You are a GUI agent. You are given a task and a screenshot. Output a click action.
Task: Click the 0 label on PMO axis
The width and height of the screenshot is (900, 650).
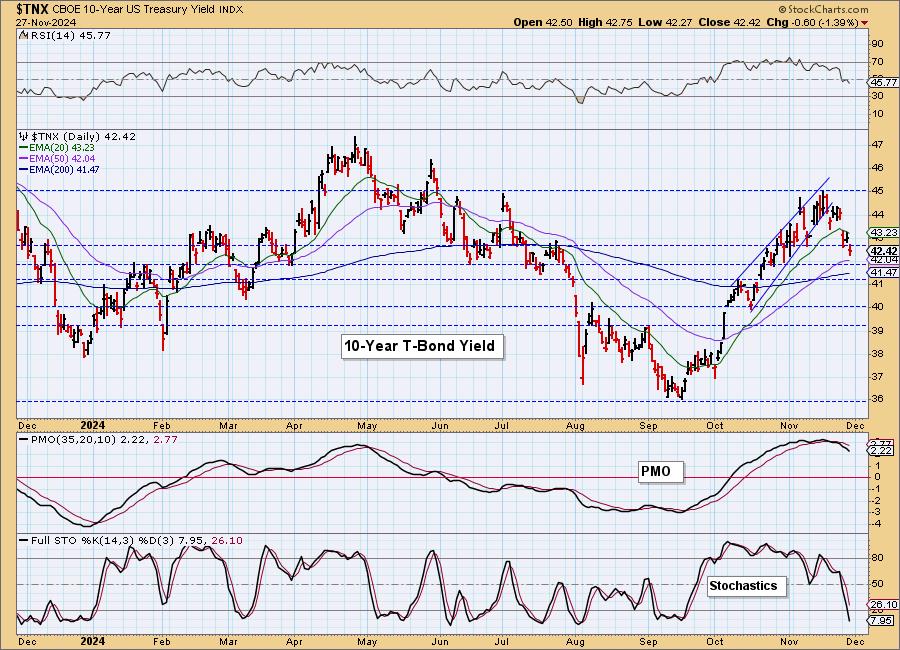click(x=878, y=477)
